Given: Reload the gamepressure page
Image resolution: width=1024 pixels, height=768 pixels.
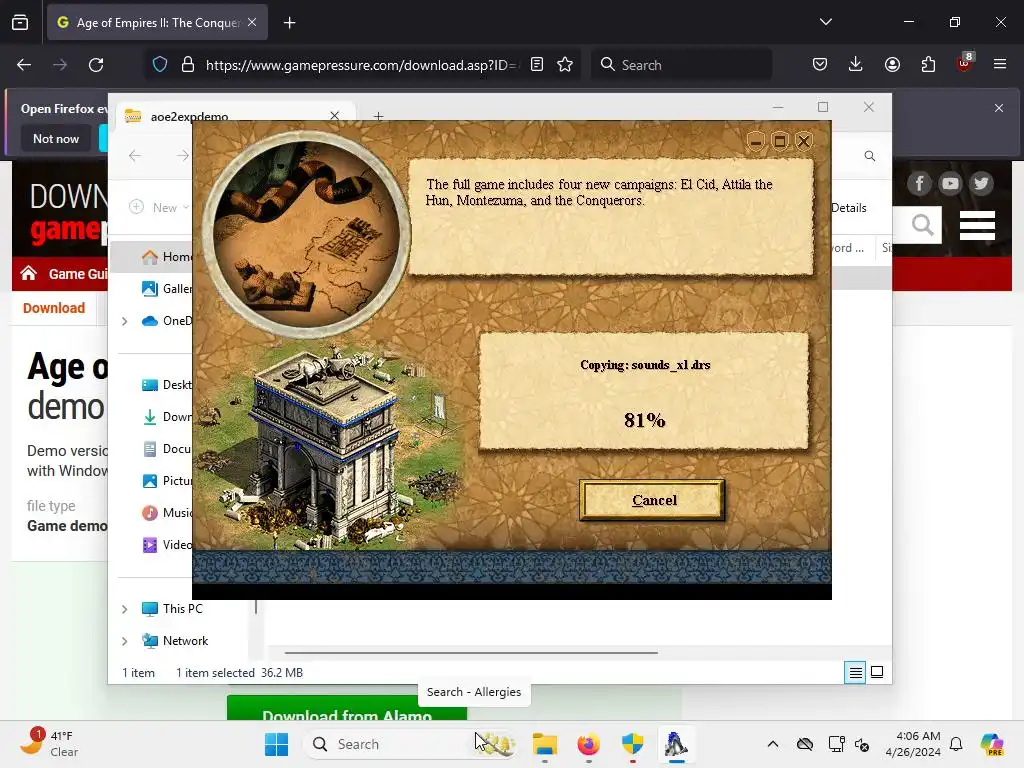Looking at the screenshot, I should tap(96, 65).
